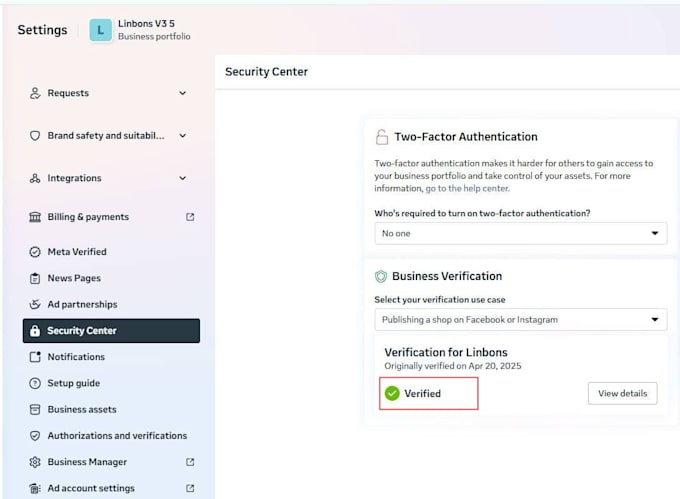The height and width of the screenshot is (499, 680).
Task: Go to News Pages
Action: (x=111, y=278)
